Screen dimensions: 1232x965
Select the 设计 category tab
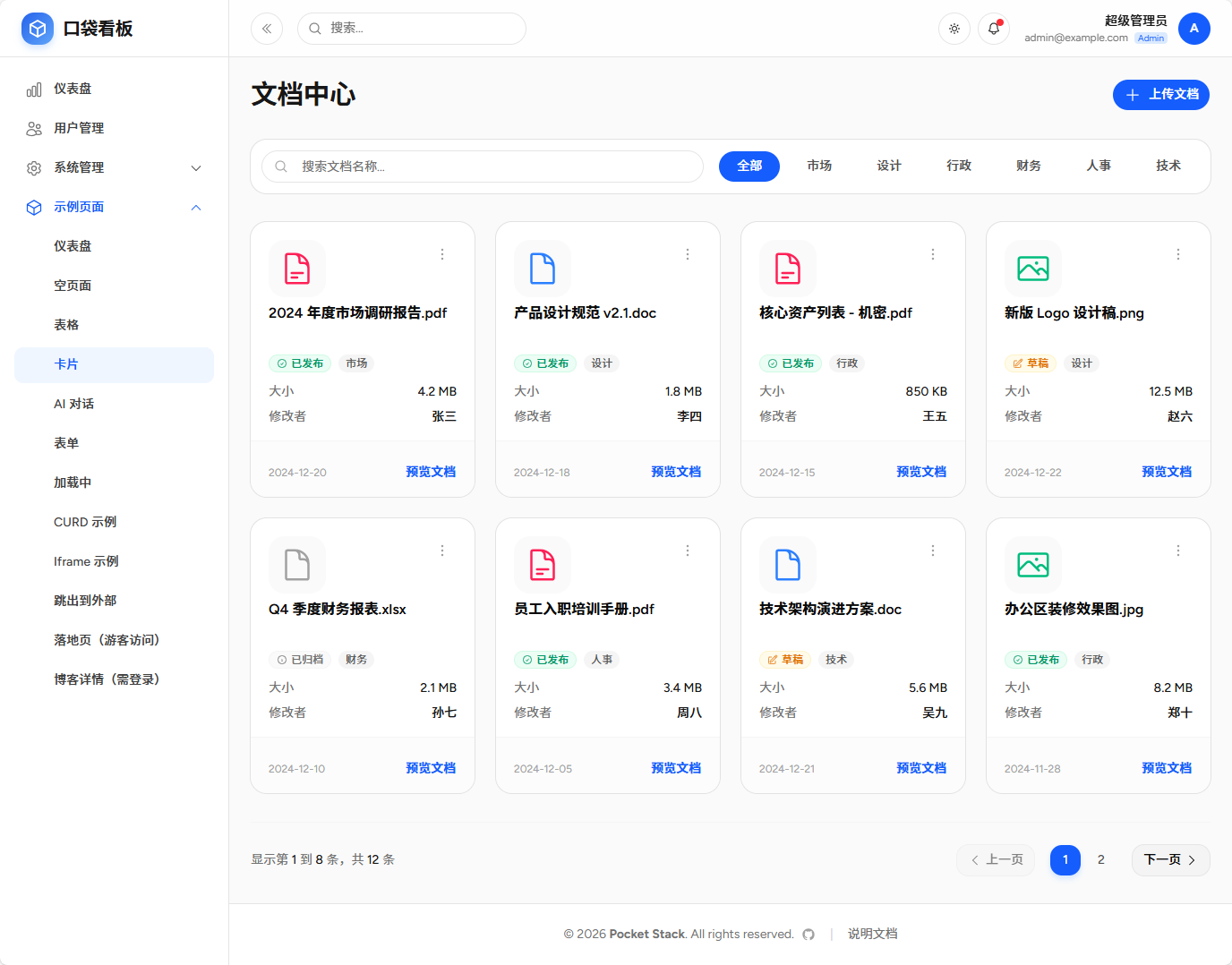point(889,166)
